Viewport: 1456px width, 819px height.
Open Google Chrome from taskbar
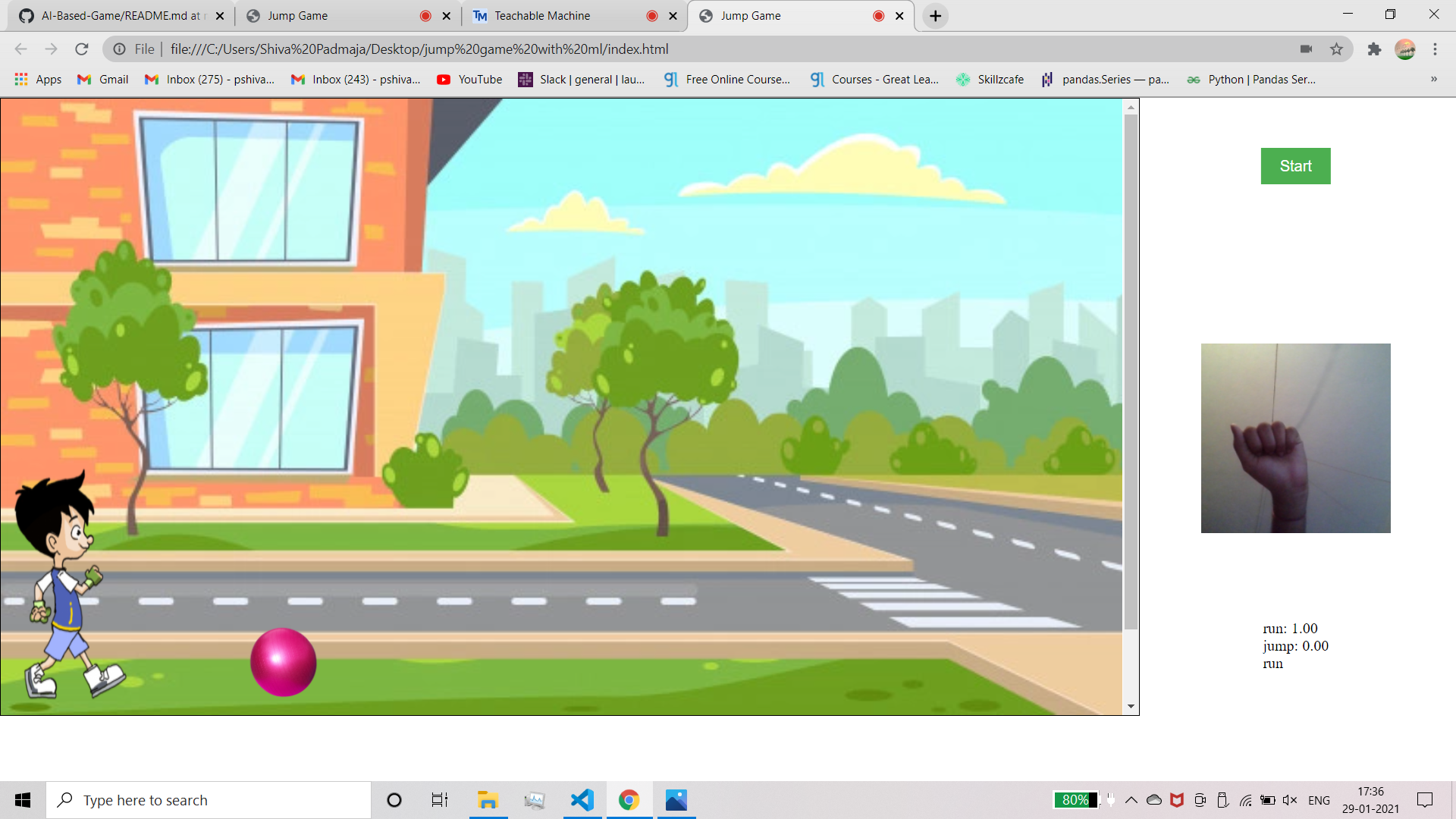click(x=629, y=800)
